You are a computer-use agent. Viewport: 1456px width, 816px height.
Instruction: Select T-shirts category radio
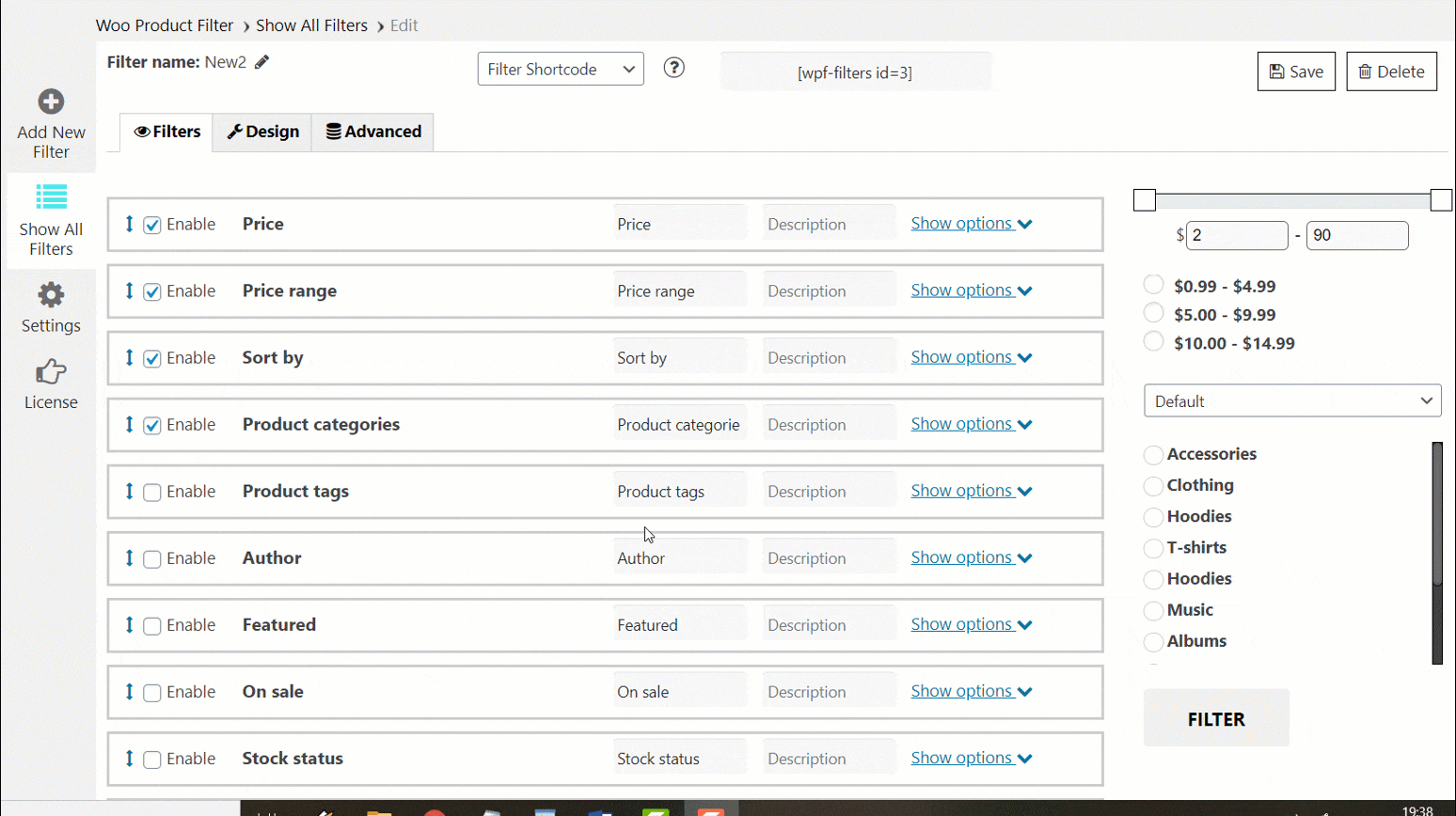1153,548
